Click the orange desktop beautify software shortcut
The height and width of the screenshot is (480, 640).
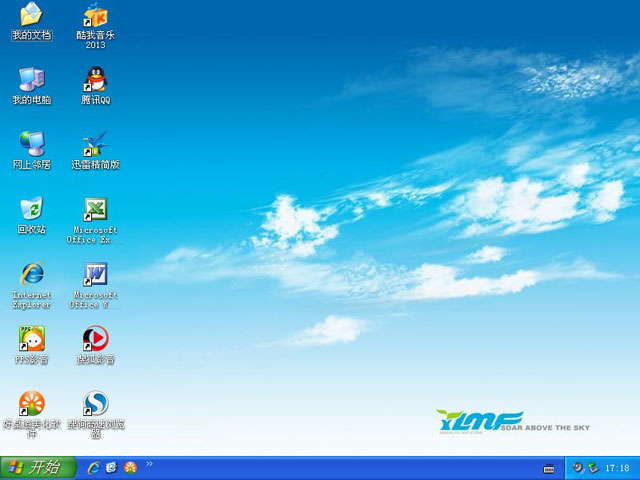[31, 403]
